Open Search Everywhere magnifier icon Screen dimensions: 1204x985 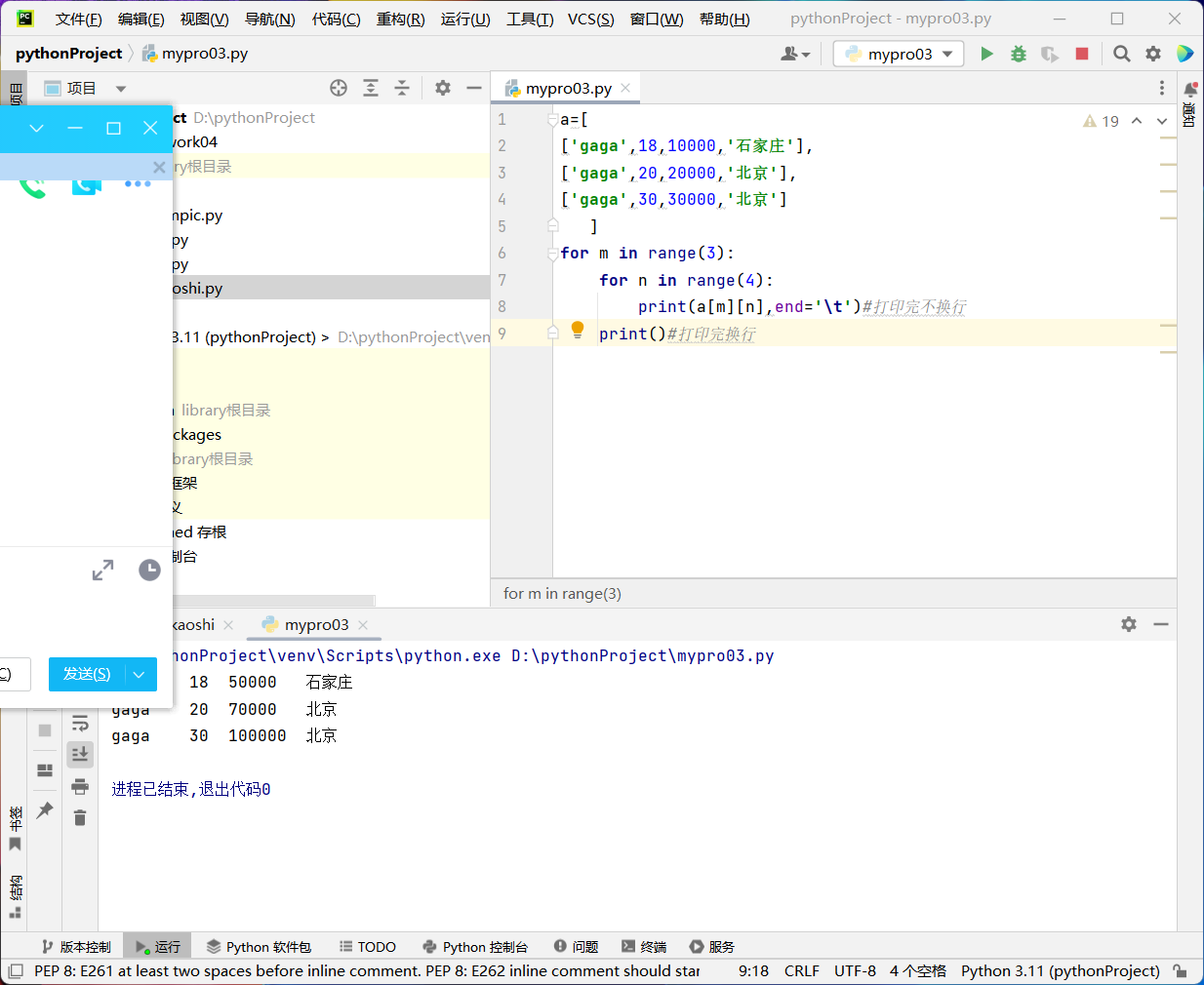[1122, 54]
